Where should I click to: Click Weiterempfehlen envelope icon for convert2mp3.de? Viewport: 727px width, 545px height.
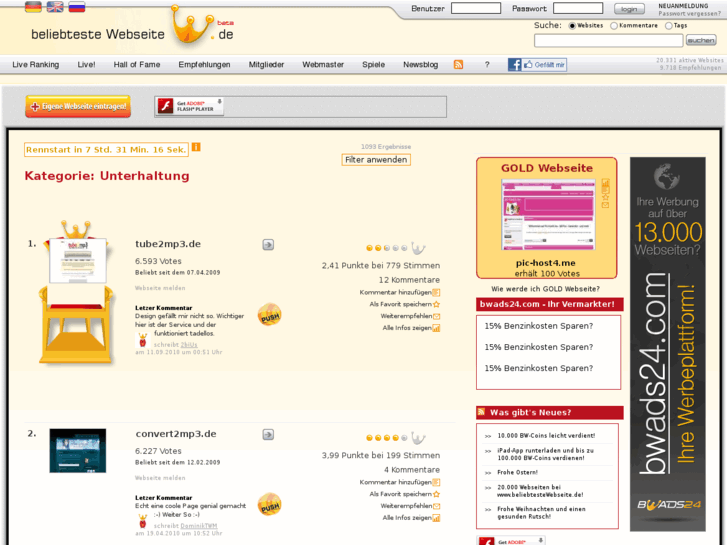[436, 506]
